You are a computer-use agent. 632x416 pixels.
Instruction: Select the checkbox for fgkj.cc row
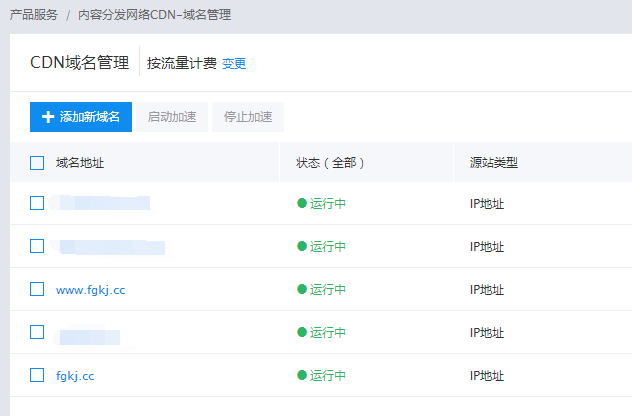37,375
